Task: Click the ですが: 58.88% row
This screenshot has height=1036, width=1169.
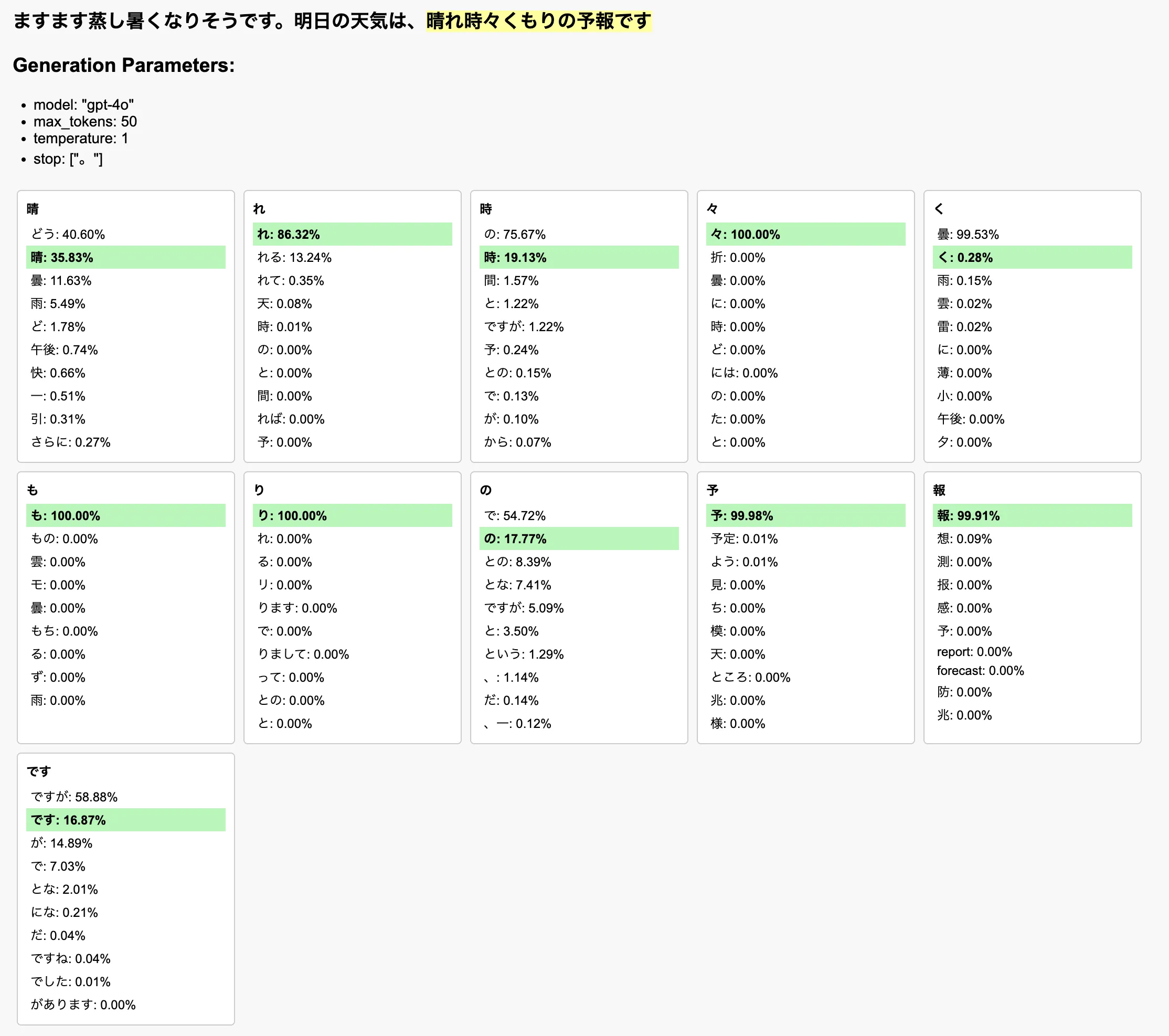Action: point(126,797)
